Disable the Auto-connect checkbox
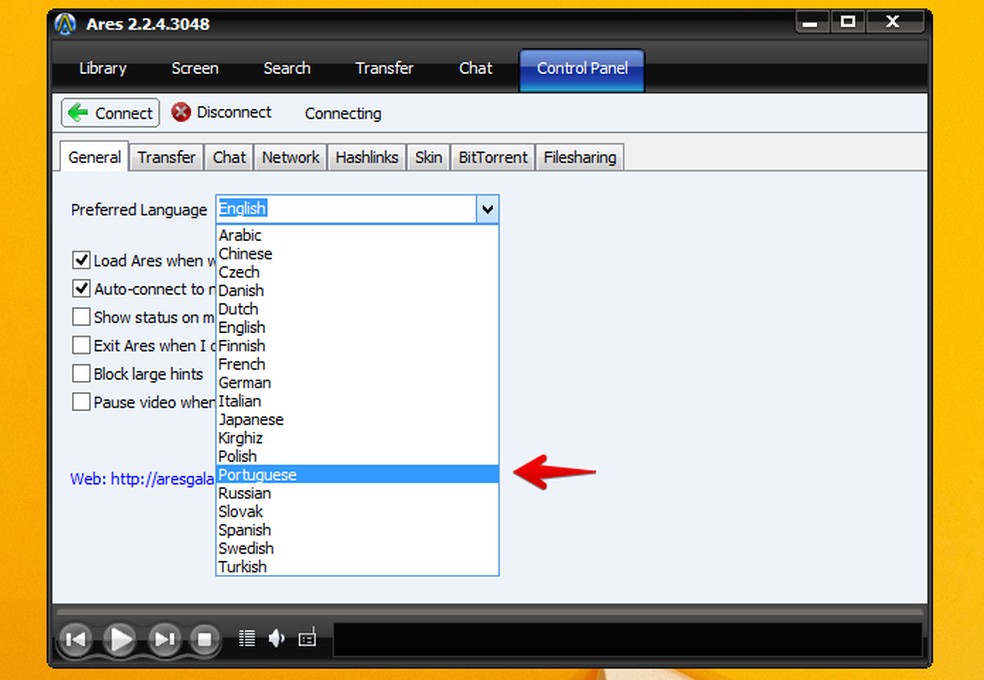984x680 pixels. 81,289
